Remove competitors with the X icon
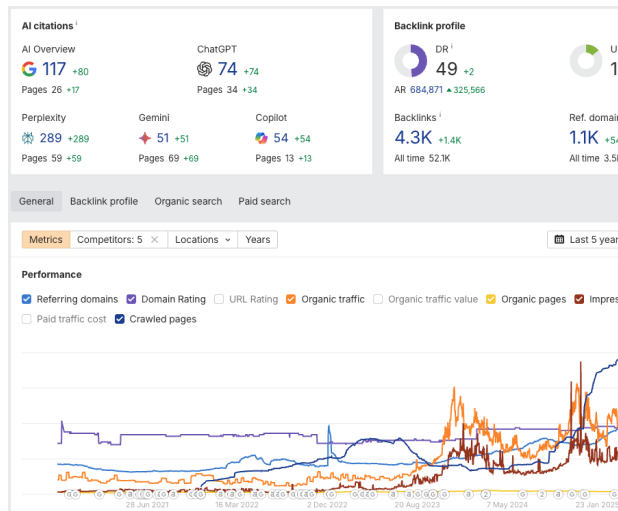The height and width of the screenshot is (511, 618). point(154,240)
